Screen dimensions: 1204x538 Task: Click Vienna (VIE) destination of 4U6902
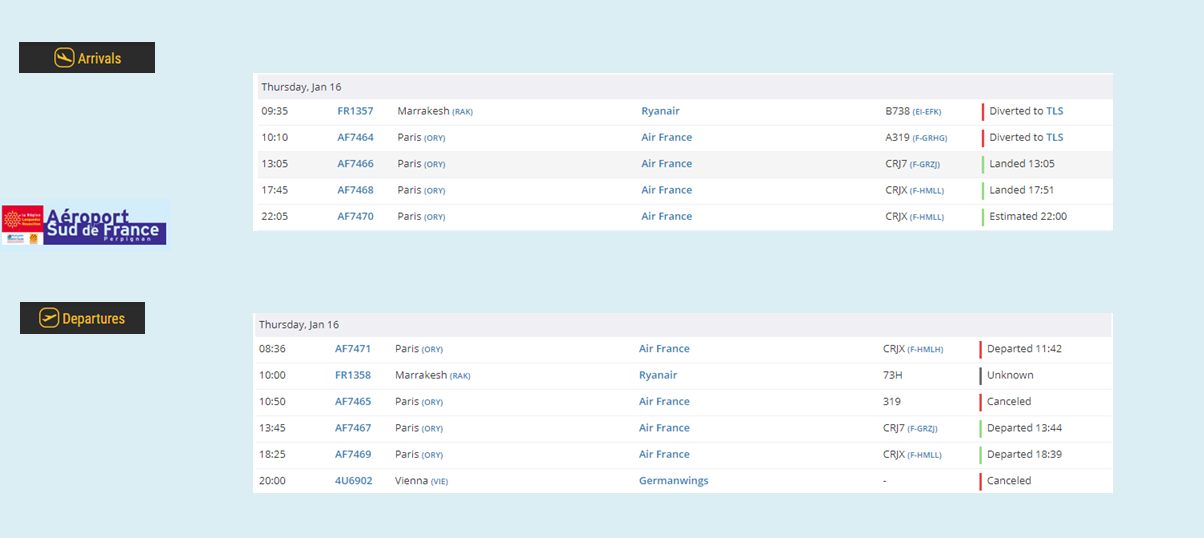tap(419, 480)
